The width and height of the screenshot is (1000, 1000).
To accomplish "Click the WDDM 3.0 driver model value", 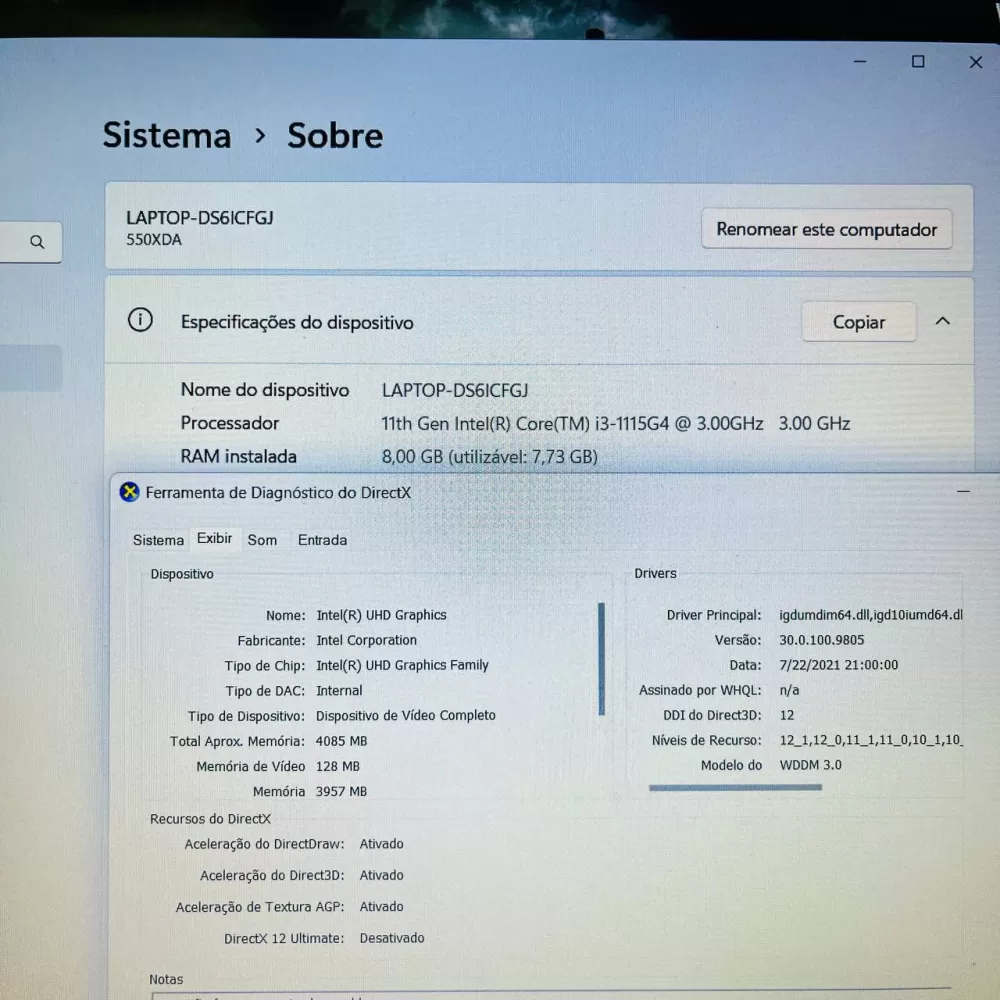I will 811,765.
